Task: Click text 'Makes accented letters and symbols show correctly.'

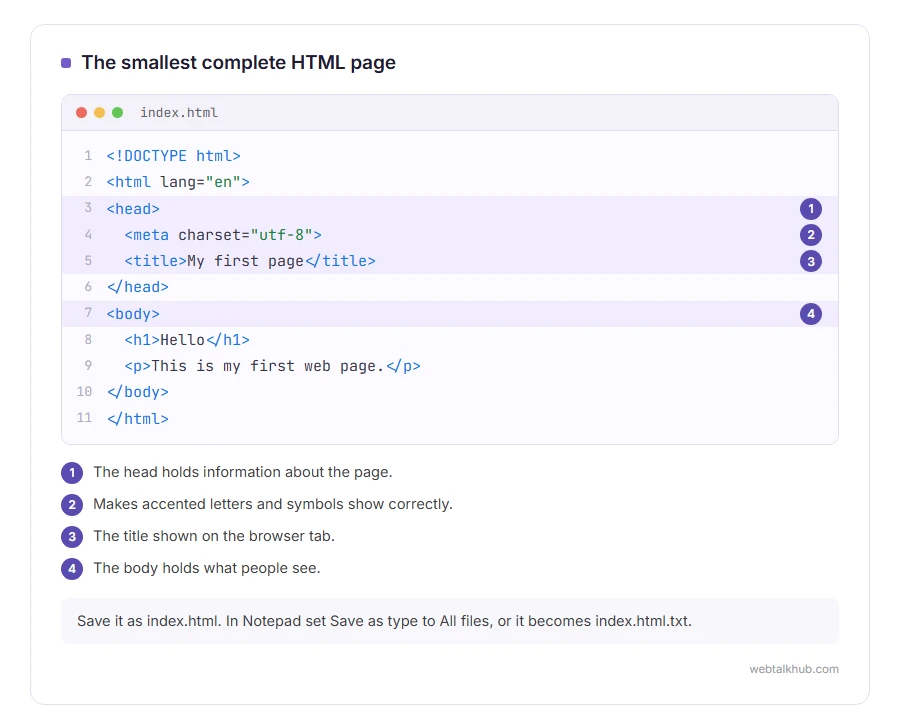Action: [x=273, y=504]
